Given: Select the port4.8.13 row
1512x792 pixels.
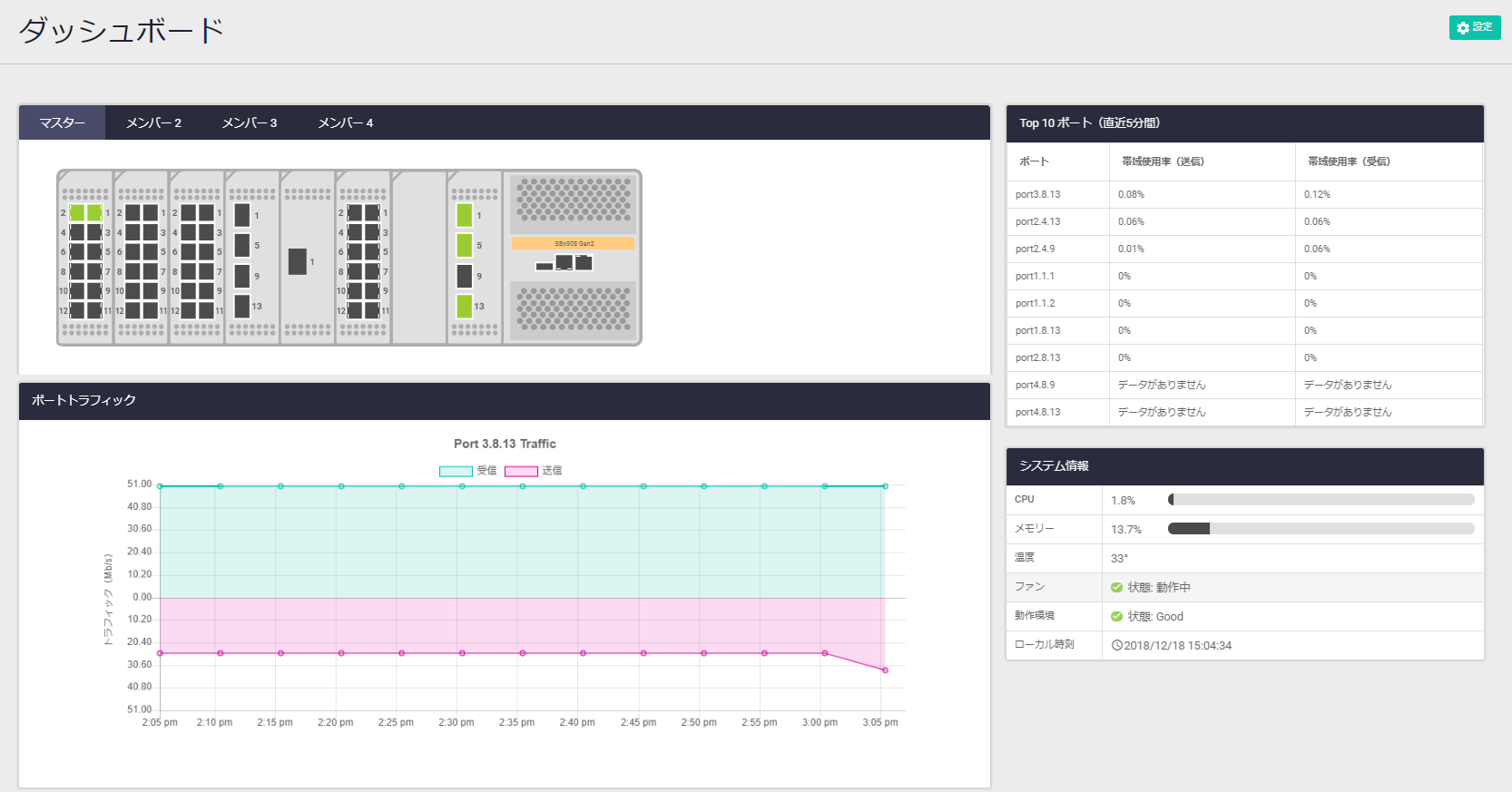Looking at the screenshot, I should tap(1245, 412).
